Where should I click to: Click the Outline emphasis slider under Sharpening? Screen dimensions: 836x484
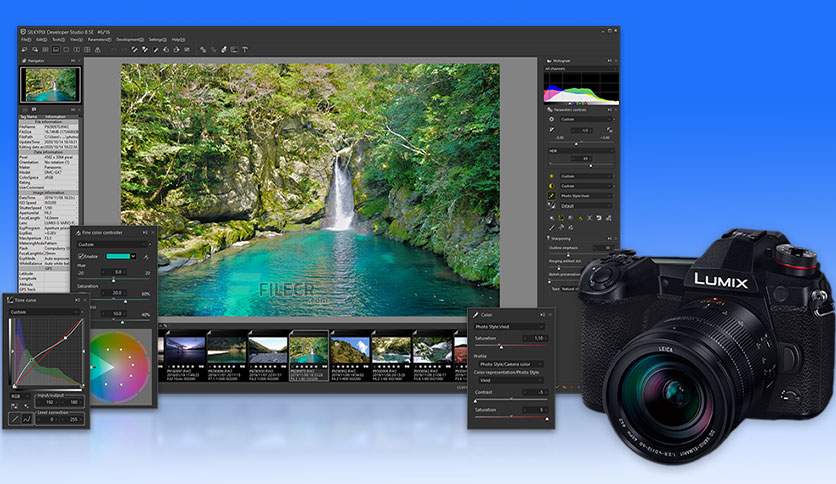(579, 254)
